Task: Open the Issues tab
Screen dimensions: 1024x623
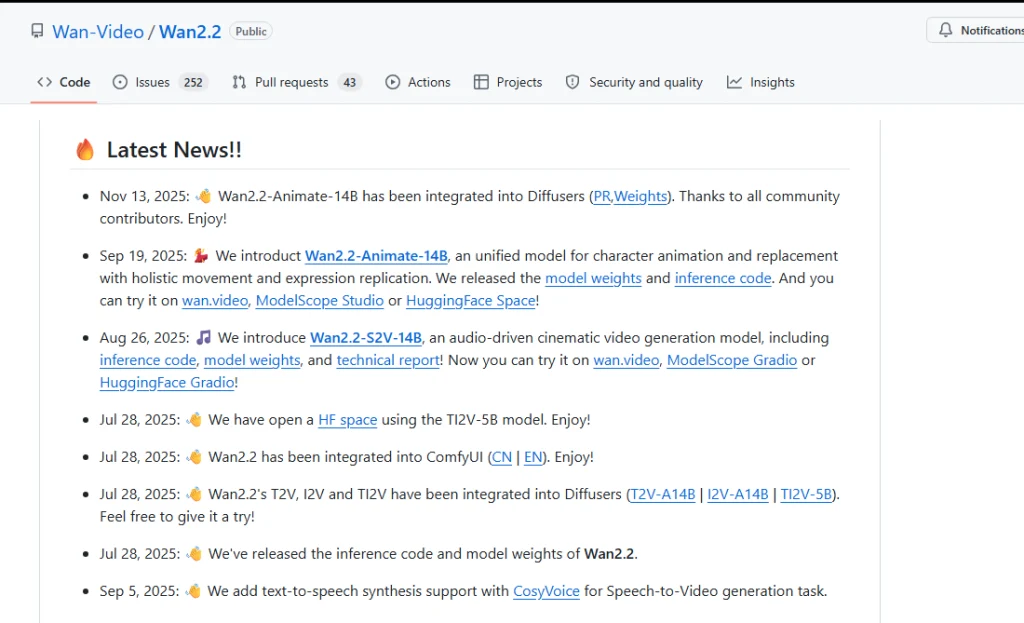Action: [160, 82]
